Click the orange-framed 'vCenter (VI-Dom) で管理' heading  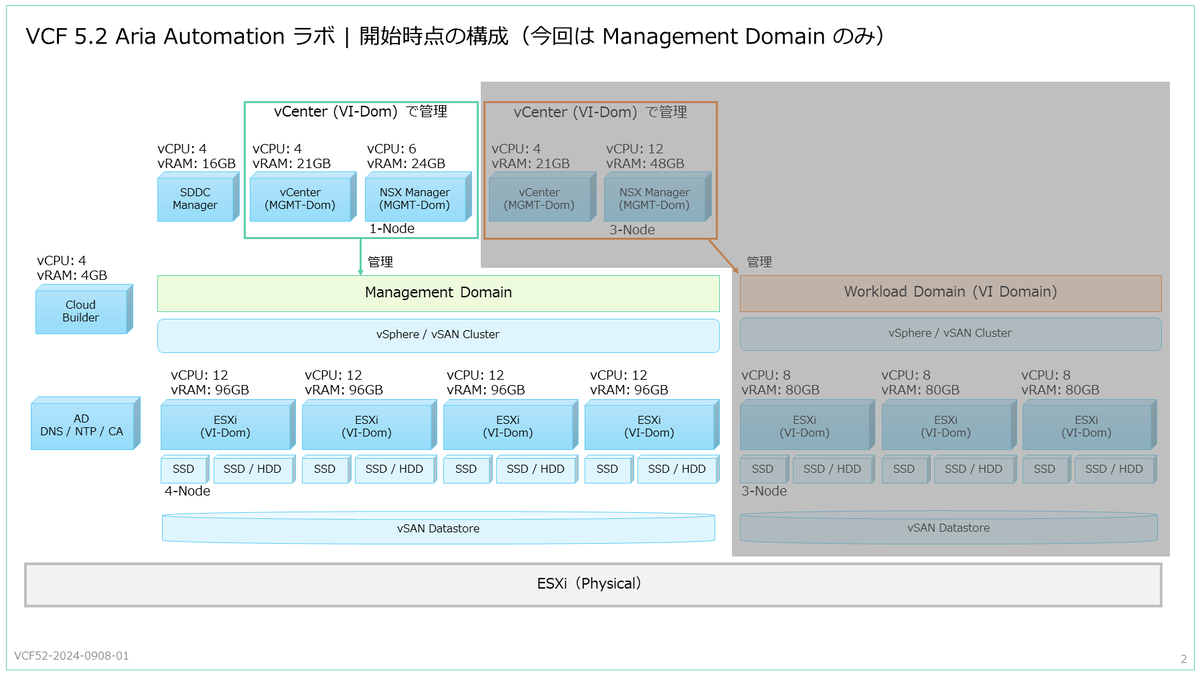click(x=600, y=112)
